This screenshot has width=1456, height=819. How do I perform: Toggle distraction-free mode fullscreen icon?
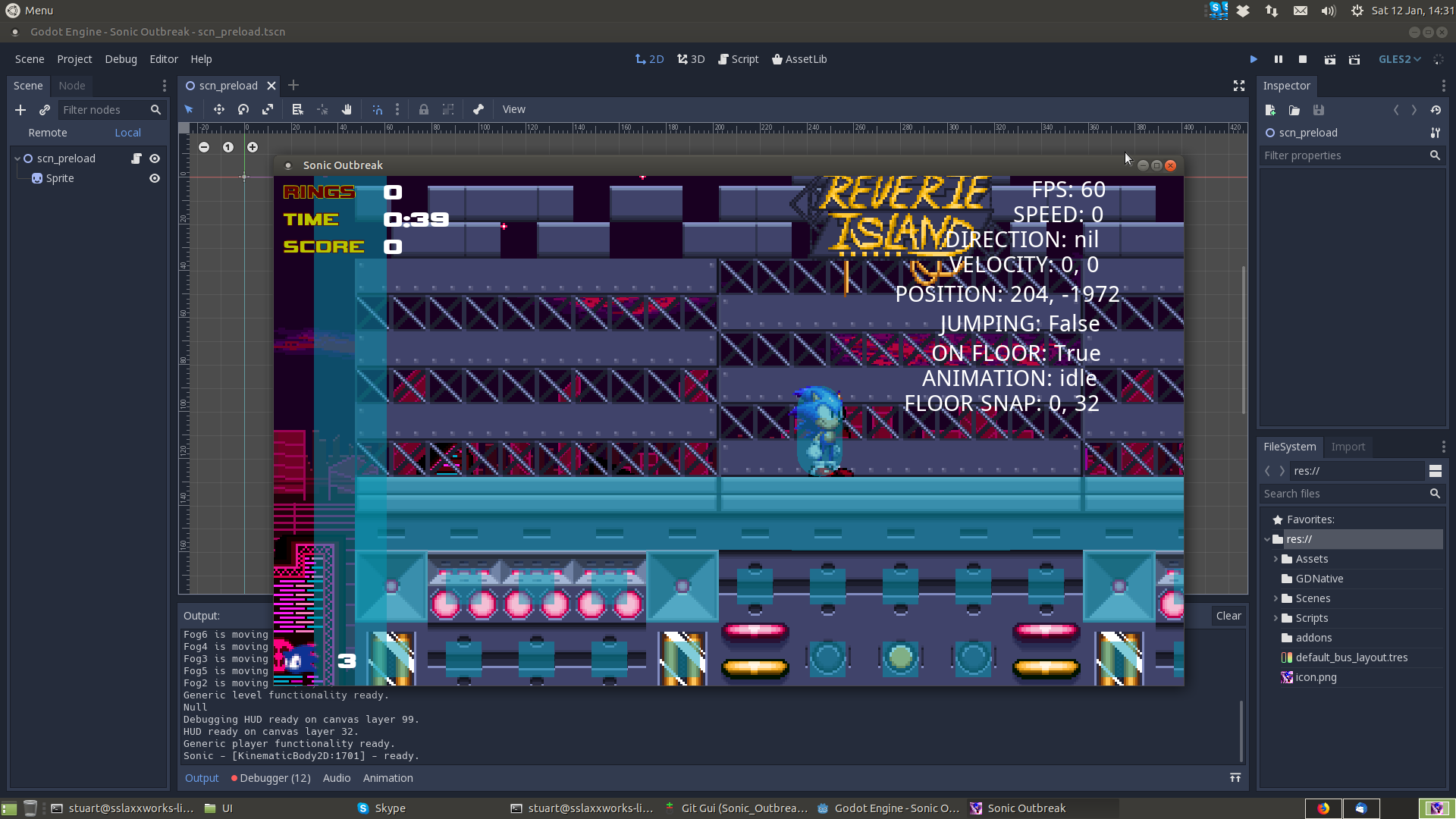1239,86
